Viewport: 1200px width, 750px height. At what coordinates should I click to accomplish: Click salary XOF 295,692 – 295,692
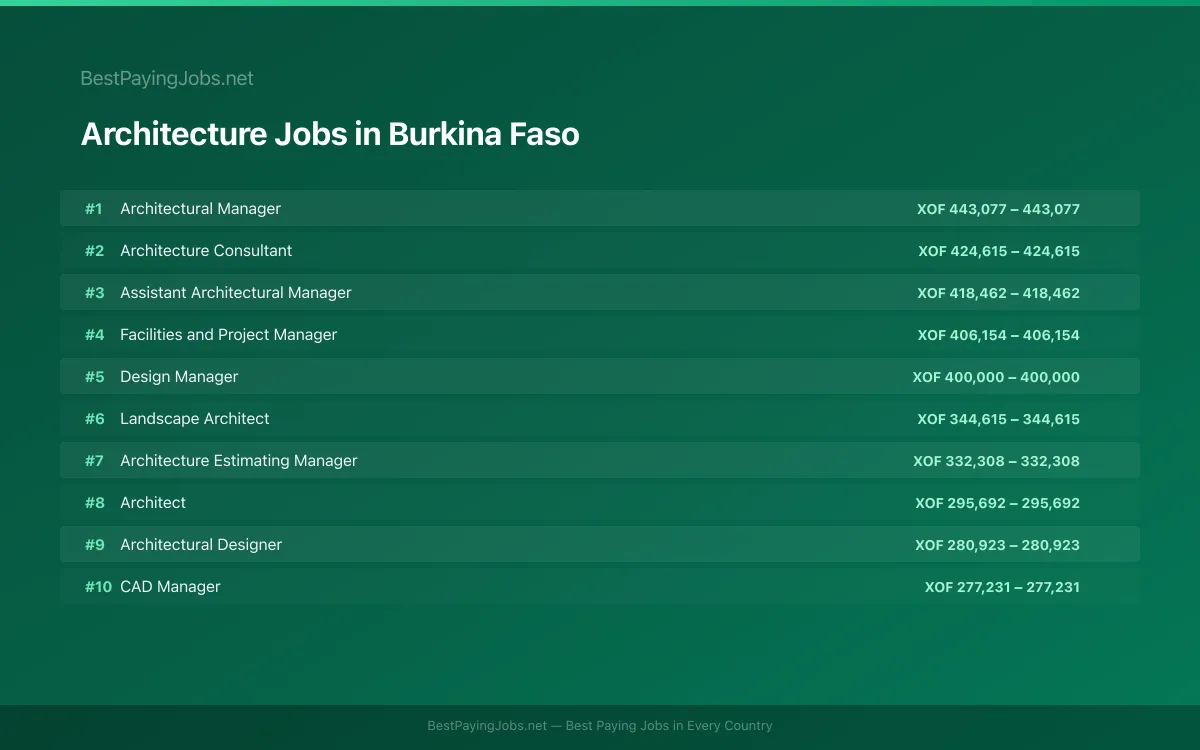pos(997,503)
